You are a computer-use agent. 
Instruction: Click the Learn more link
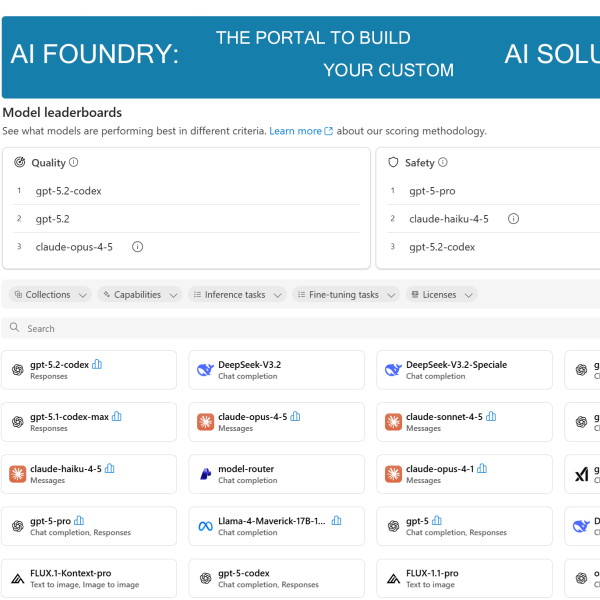click(x=301, y=131)
